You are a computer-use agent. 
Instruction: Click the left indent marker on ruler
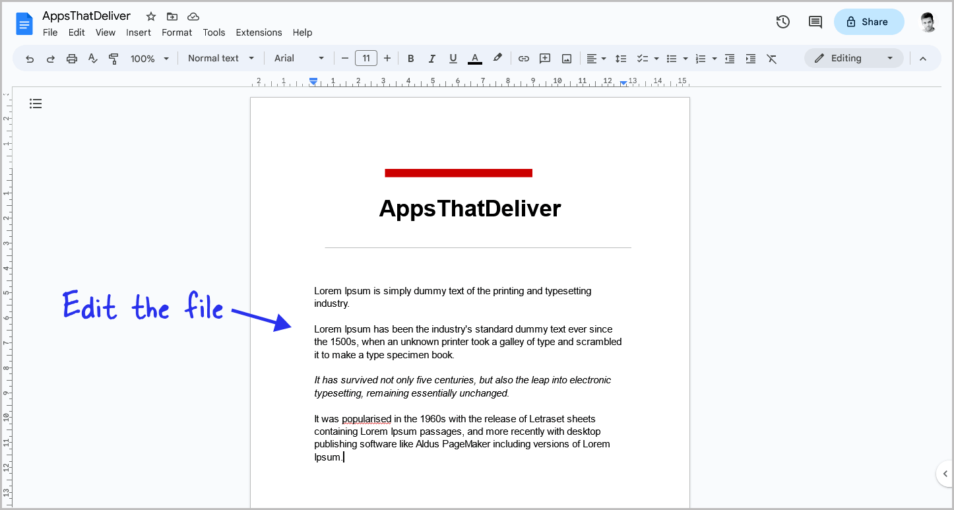click(313, 80)
